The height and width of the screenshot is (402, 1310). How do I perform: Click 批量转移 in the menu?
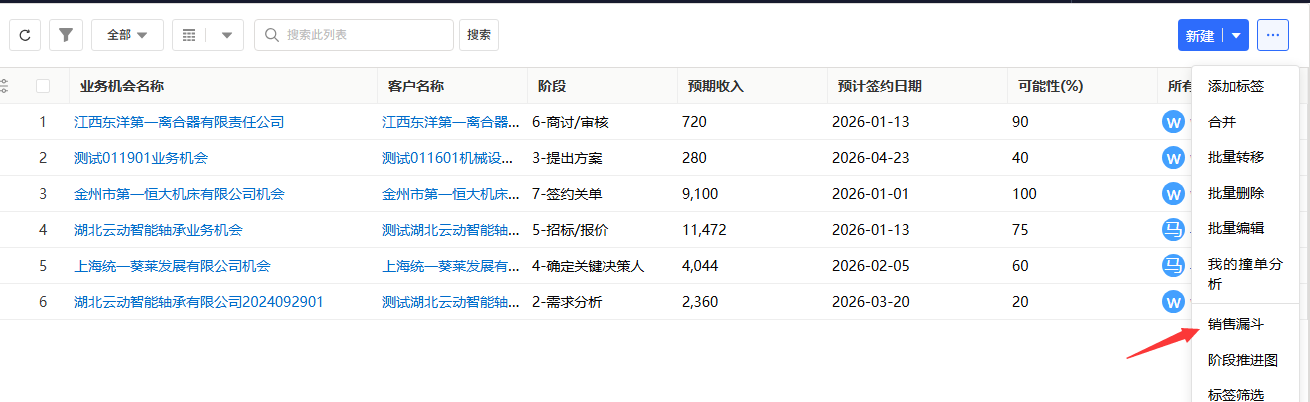(1236, 157)
